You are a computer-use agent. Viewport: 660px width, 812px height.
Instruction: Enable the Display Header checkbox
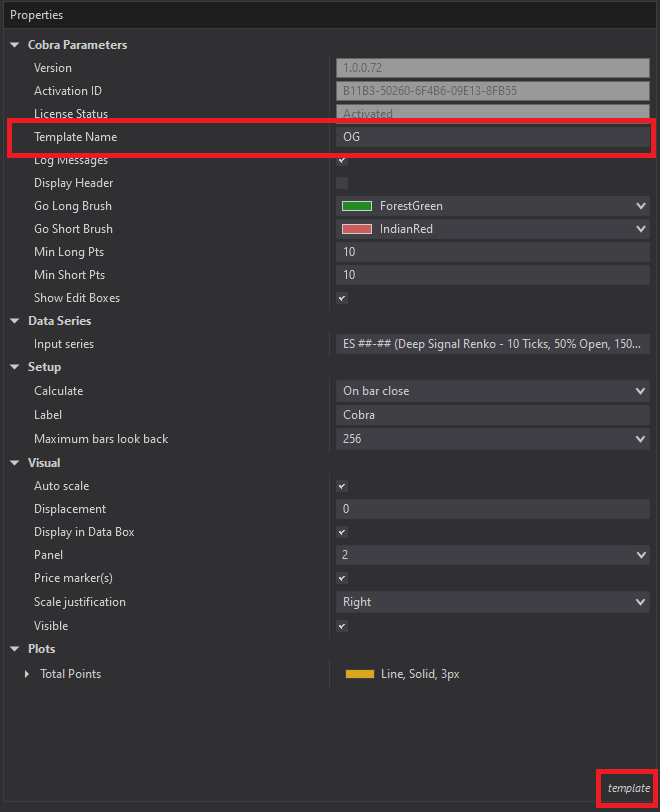(342, 183)
